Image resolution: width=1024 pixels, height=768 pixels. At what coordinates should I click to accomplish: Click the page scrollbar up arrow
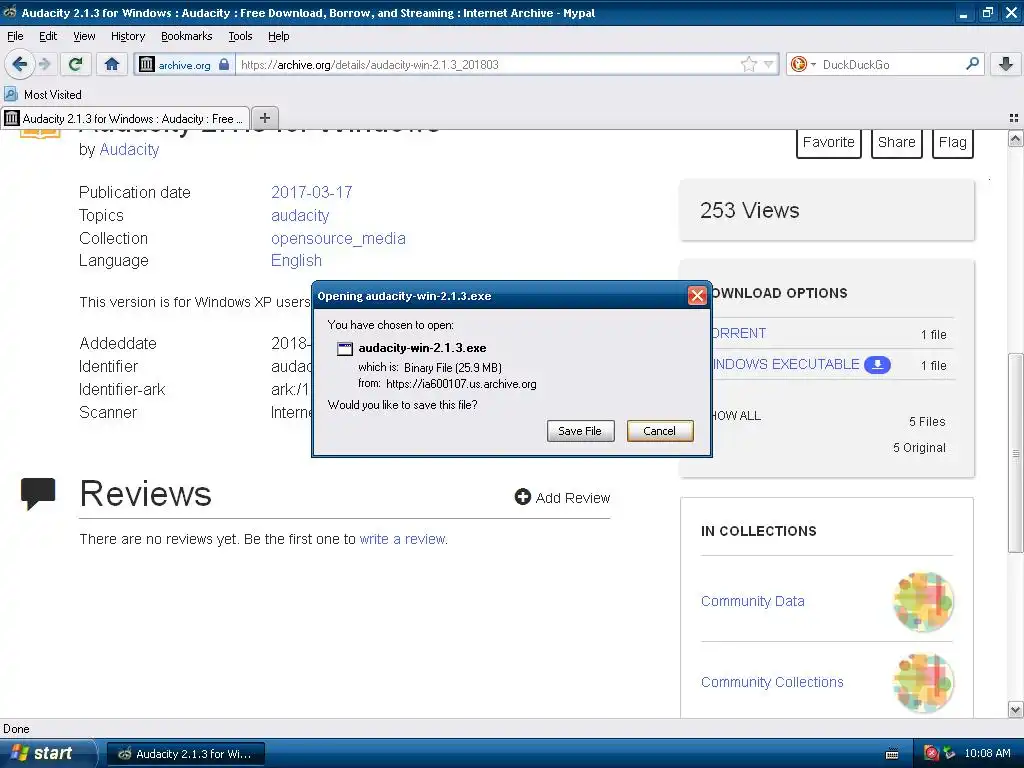[x=1015, y=138]
